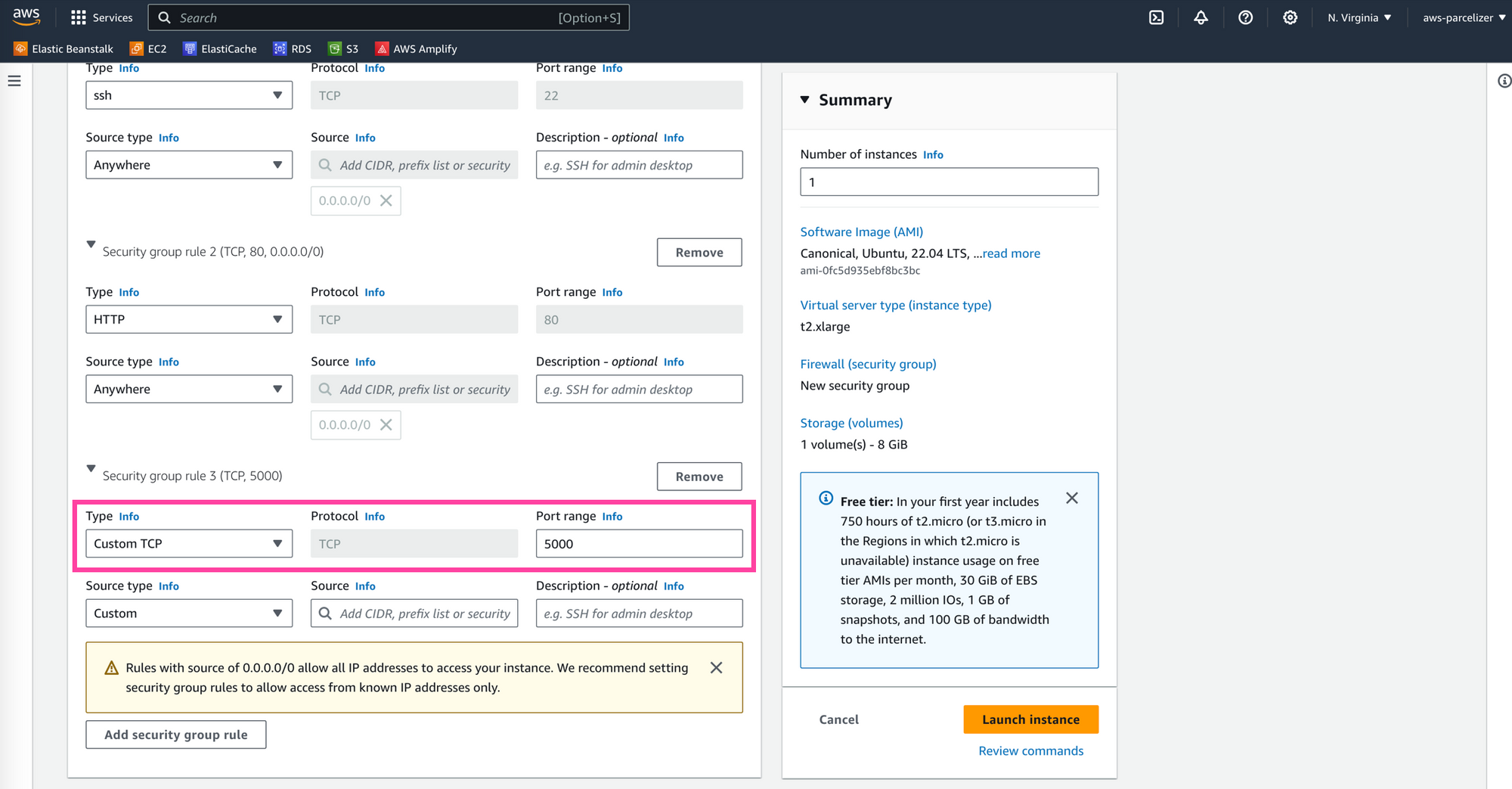This screenshot has width=1512, height=789.
Task: Click the Number of instances input field
Action: (x=949, y=182)
